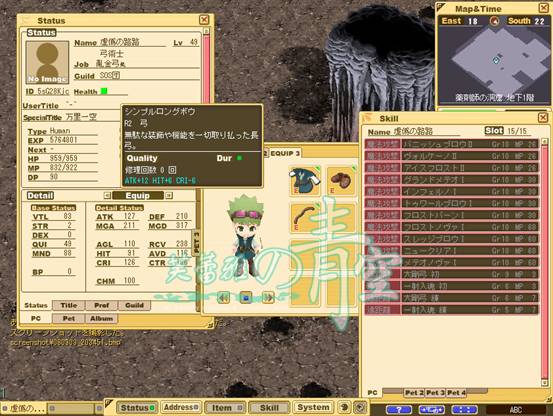Image resolution: width=553 pixels, height=416 pixels.
Task: Click the pink Skill list scrollbar track
Action: coord(545,262)
